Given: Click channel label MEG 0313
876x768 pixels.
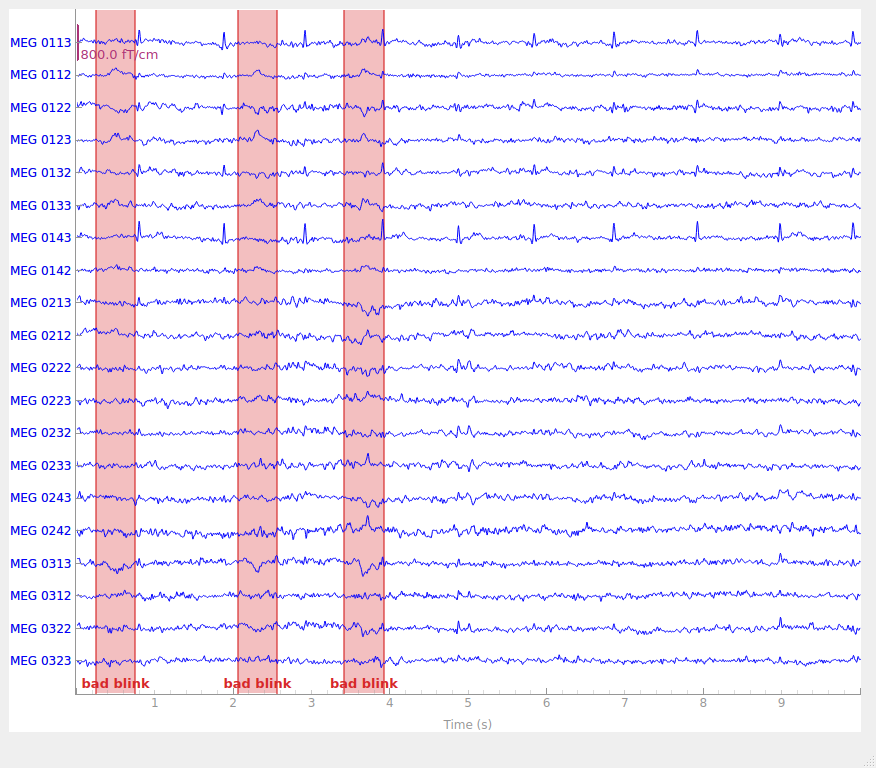Looking at the screenshot, I should (x=41, y=564).
